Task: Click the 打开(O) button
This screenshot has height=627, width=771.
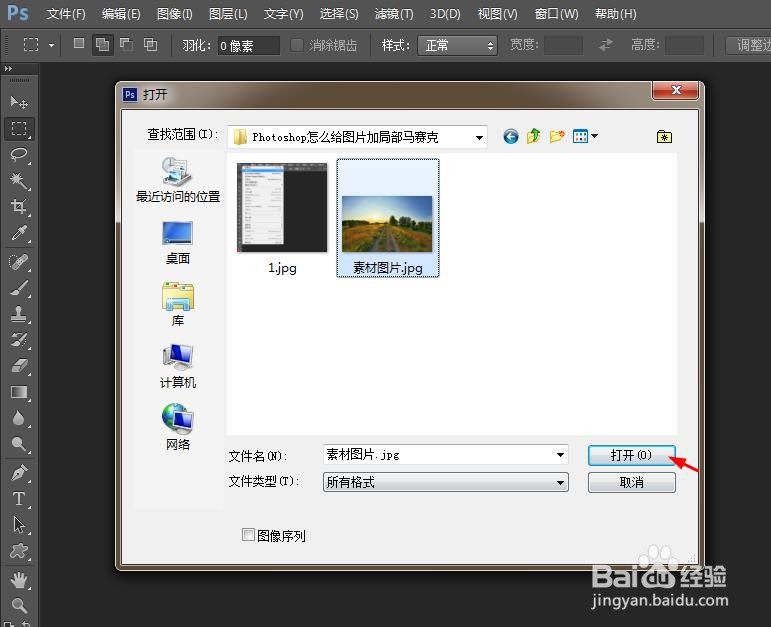Action: 631,455
